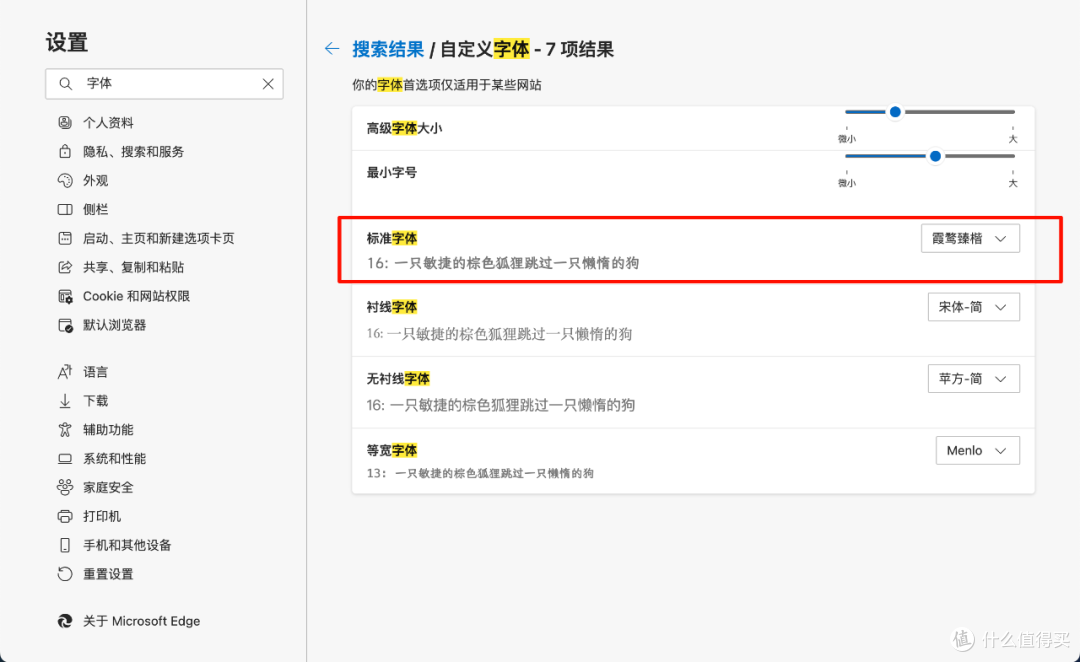Image resolution: width=1080 pixels, height=662 pixels.
Task: Open 语言 settings section
Action: 96,372
